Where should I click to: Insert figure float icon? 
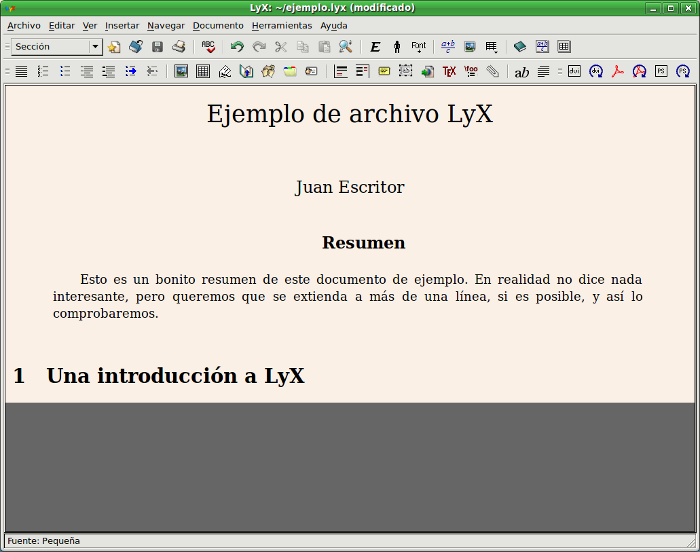pos(181,71)
